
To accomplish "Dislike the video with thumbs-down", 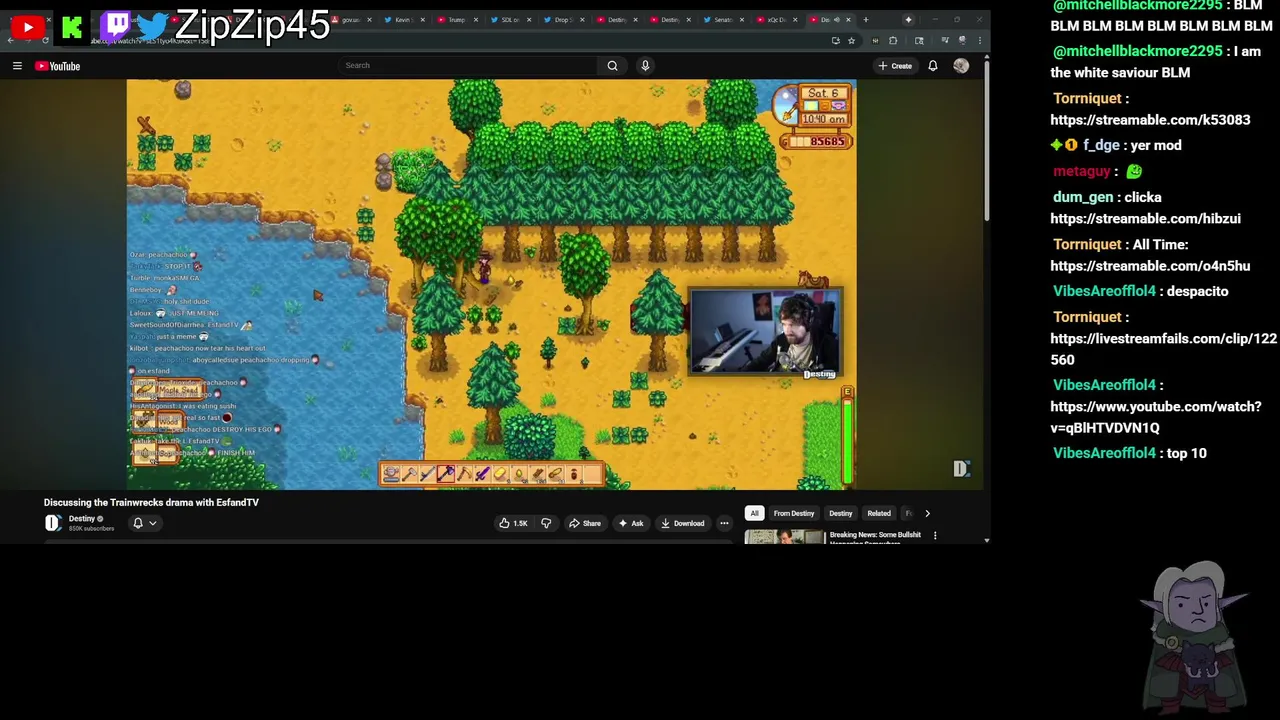I will pyautogui.click(x=546, y=523).
